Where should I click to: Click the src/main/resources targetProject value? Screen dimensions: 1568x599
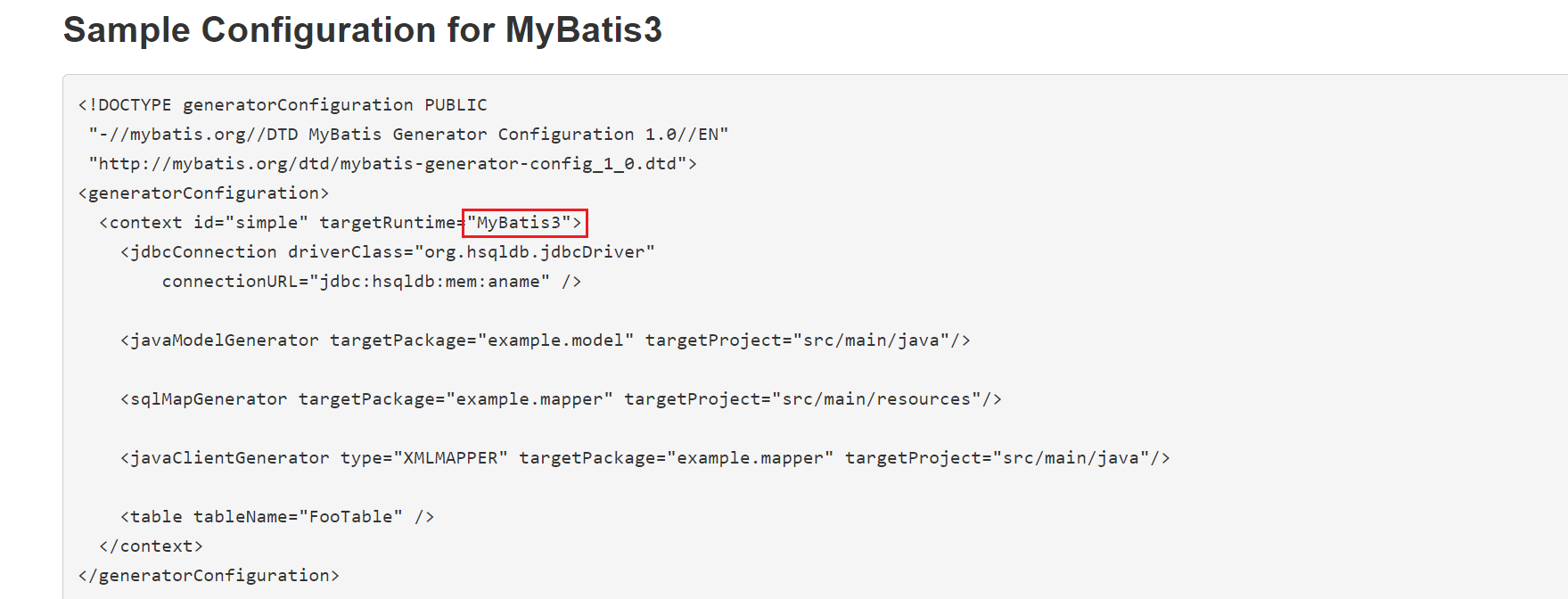(x=876, y=399)
